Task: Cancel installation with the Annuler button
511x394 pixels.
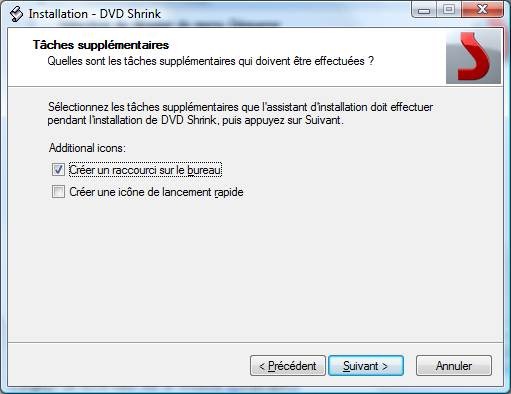Action: (x=454, y=366)
